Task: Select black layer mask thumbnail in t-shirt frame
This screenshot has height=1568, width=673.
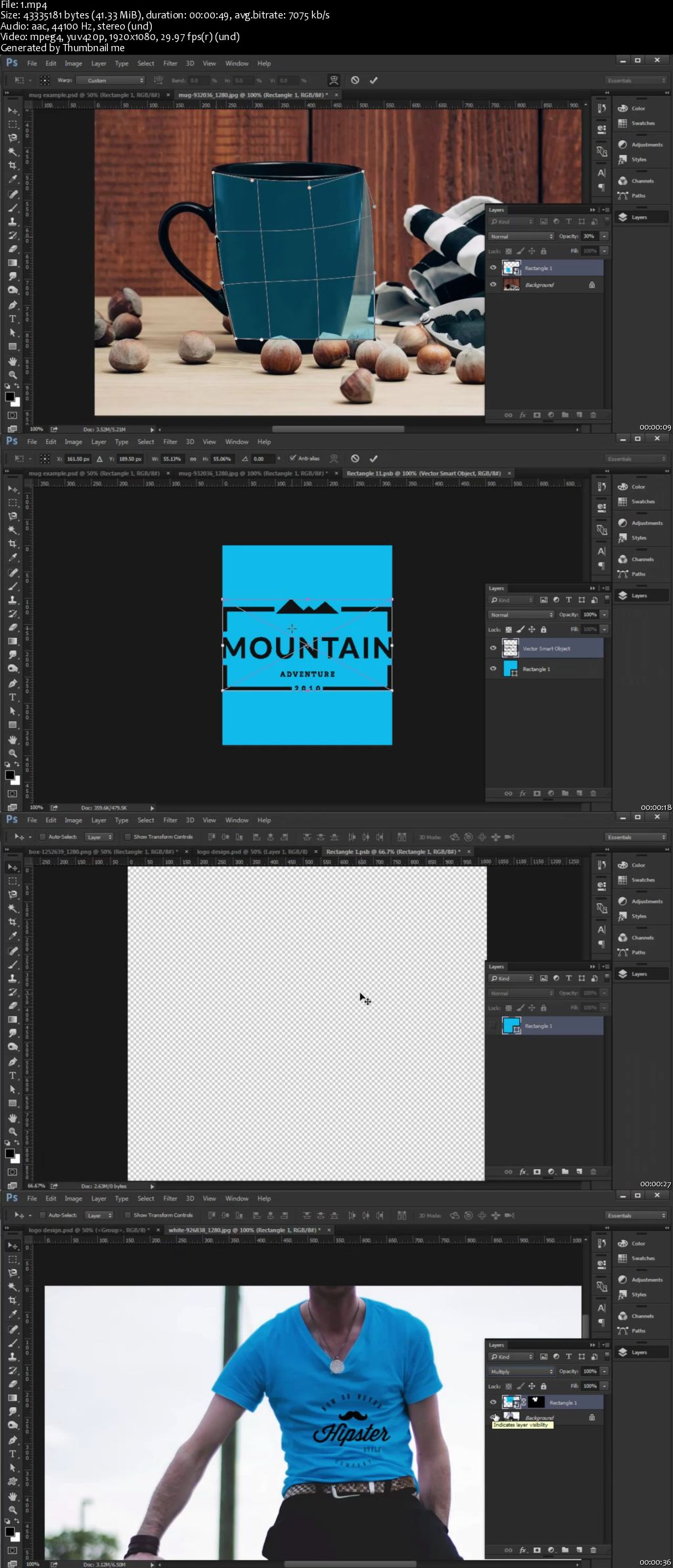Action: point(536,1402)
